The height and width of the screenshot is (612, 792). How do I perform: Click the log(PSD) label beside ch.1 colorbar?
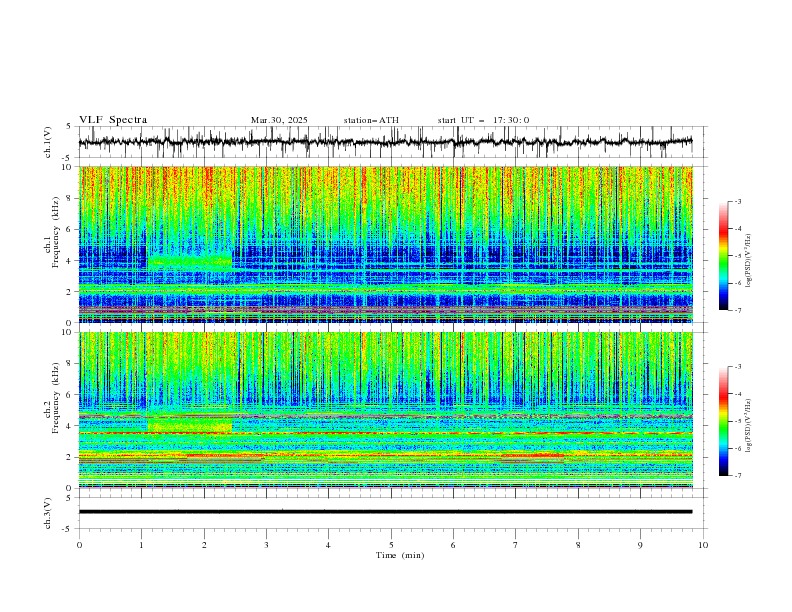pos(748,261)
